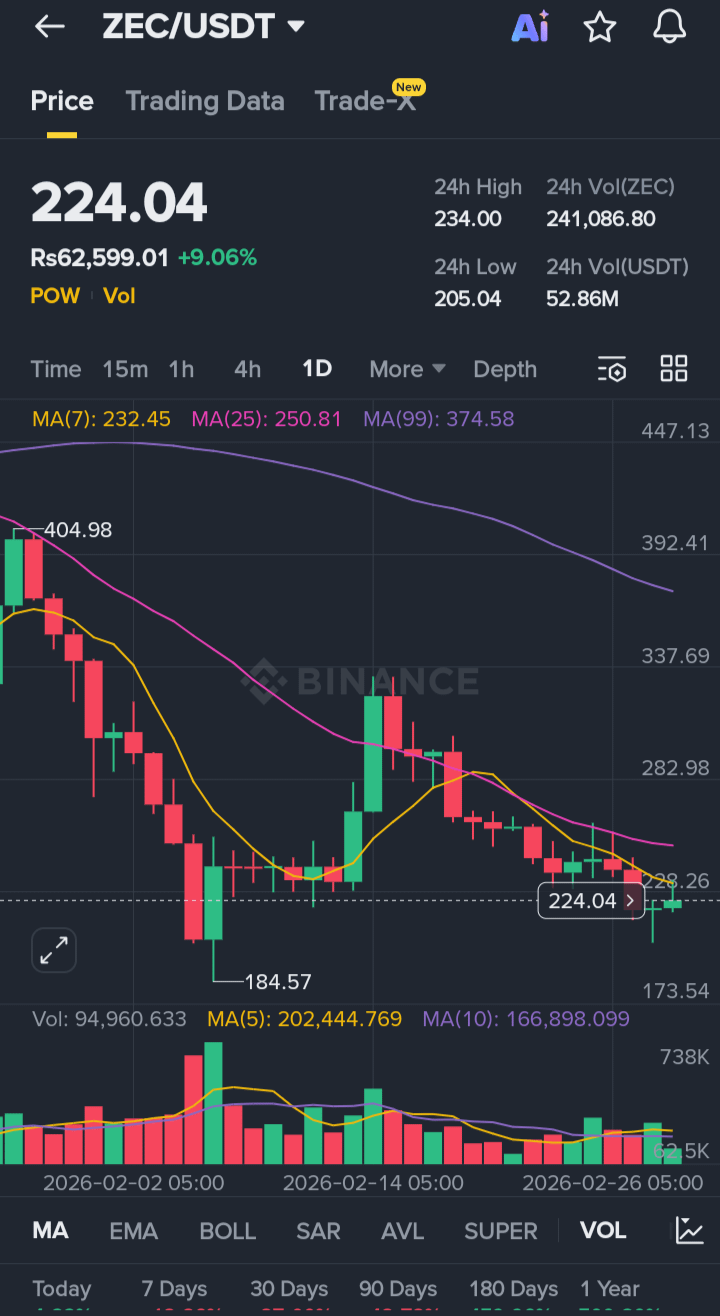Tap the MA(99): 374.58 legend
The image size is (720, 1316).
[x=439, y=419]
